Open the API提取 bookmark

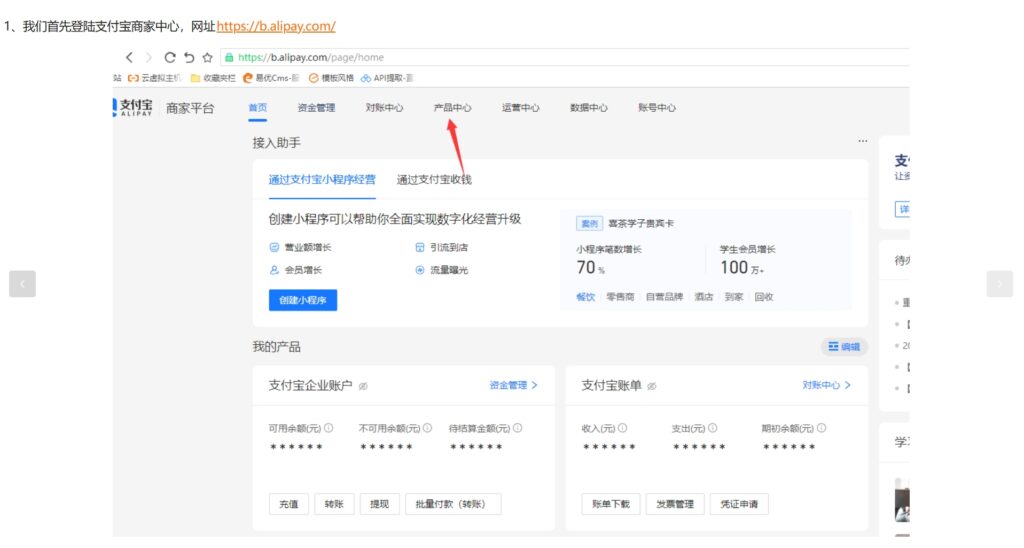coord(387,78)
